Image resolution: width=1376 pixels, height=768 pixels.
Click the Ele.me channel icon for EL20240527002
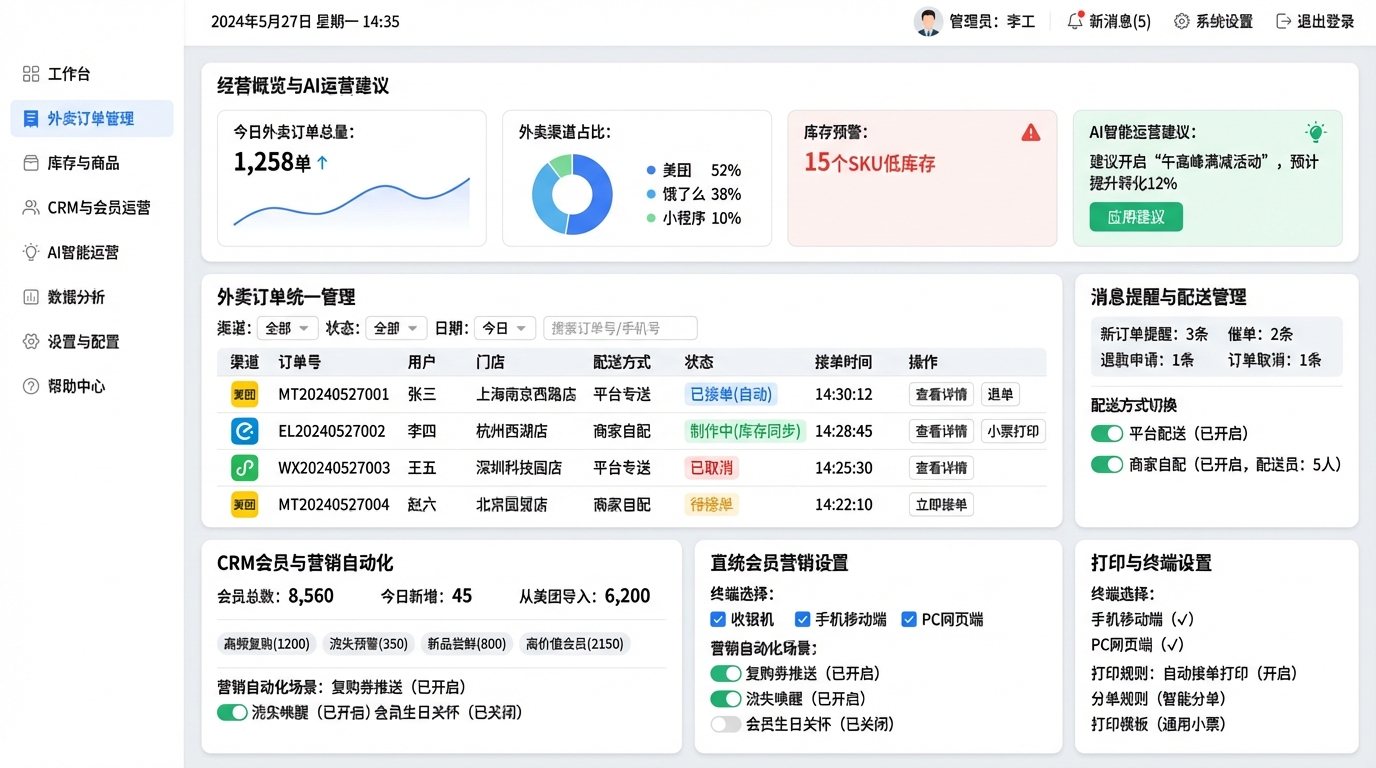(245, 431)
